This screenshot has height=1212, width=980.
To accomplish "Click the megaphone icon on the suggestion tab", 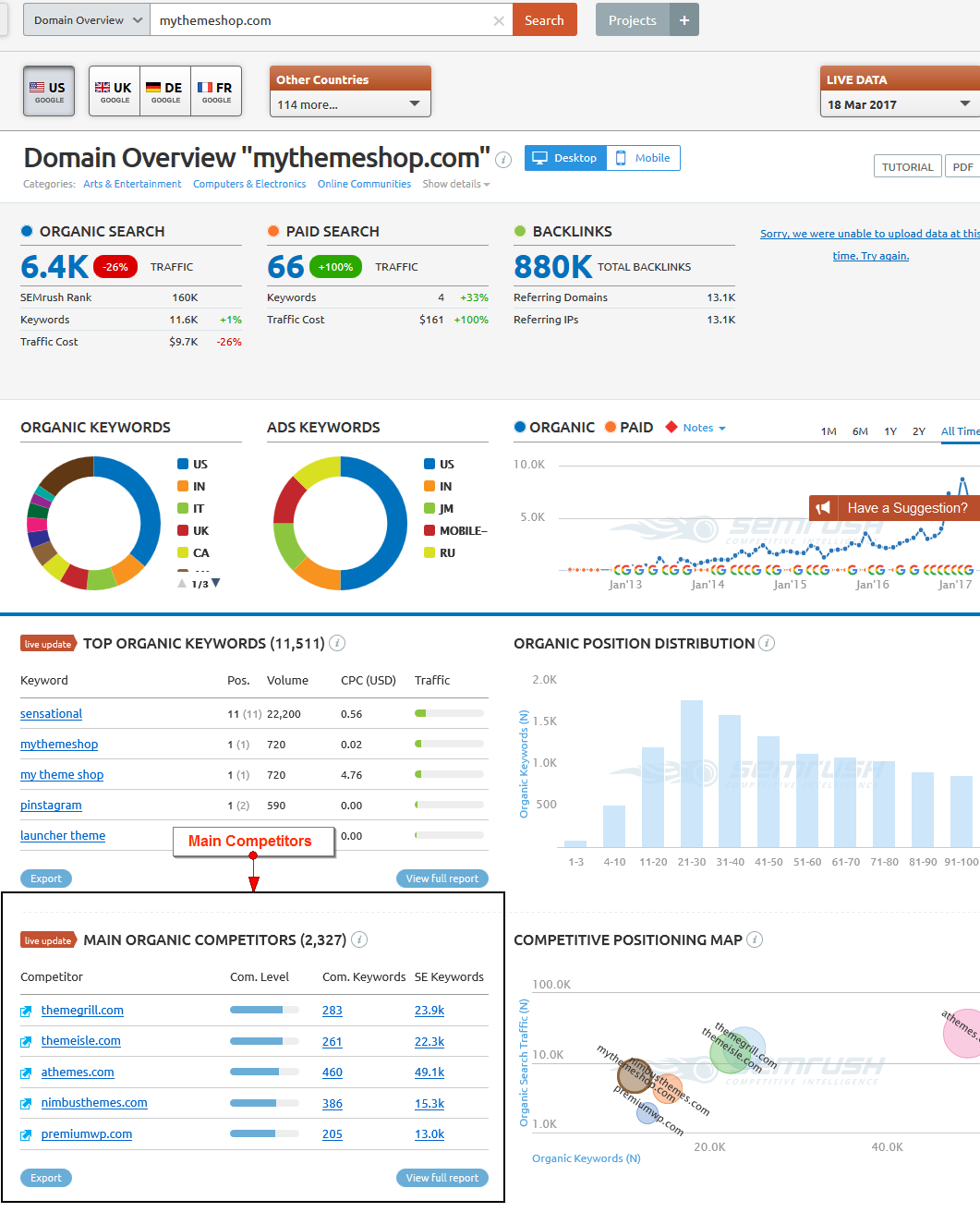I will coord(824,508).
